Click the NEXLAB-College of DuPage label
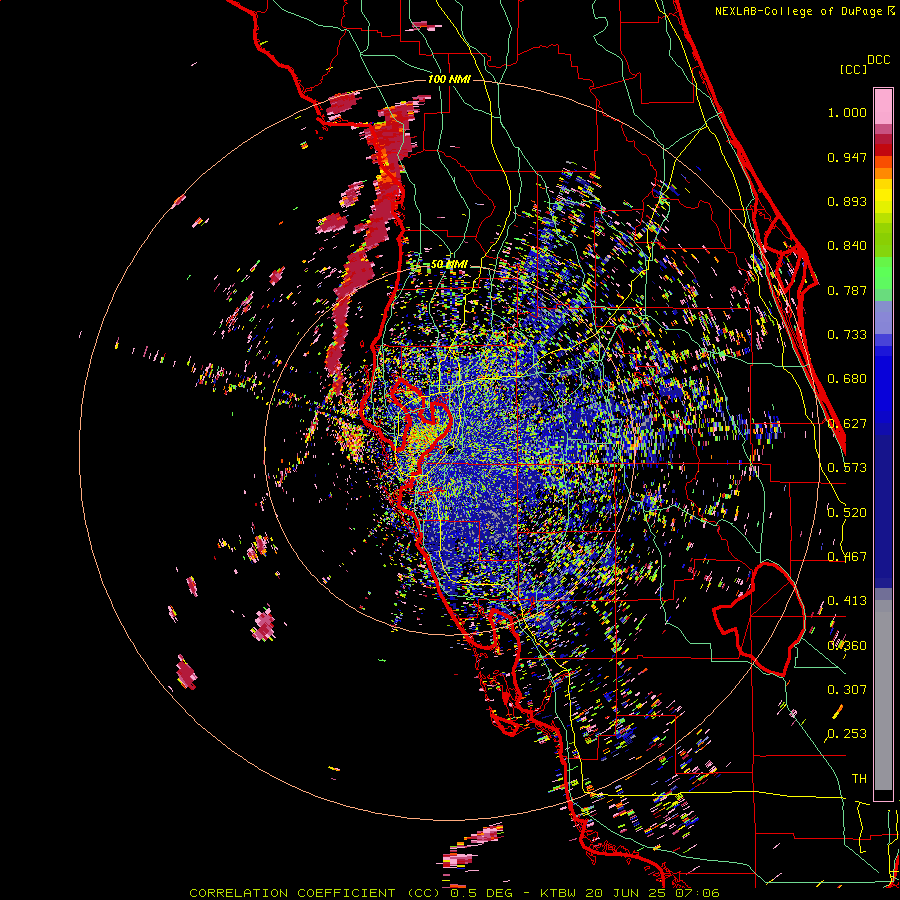900x900 pixels. (x=800, y=11)
